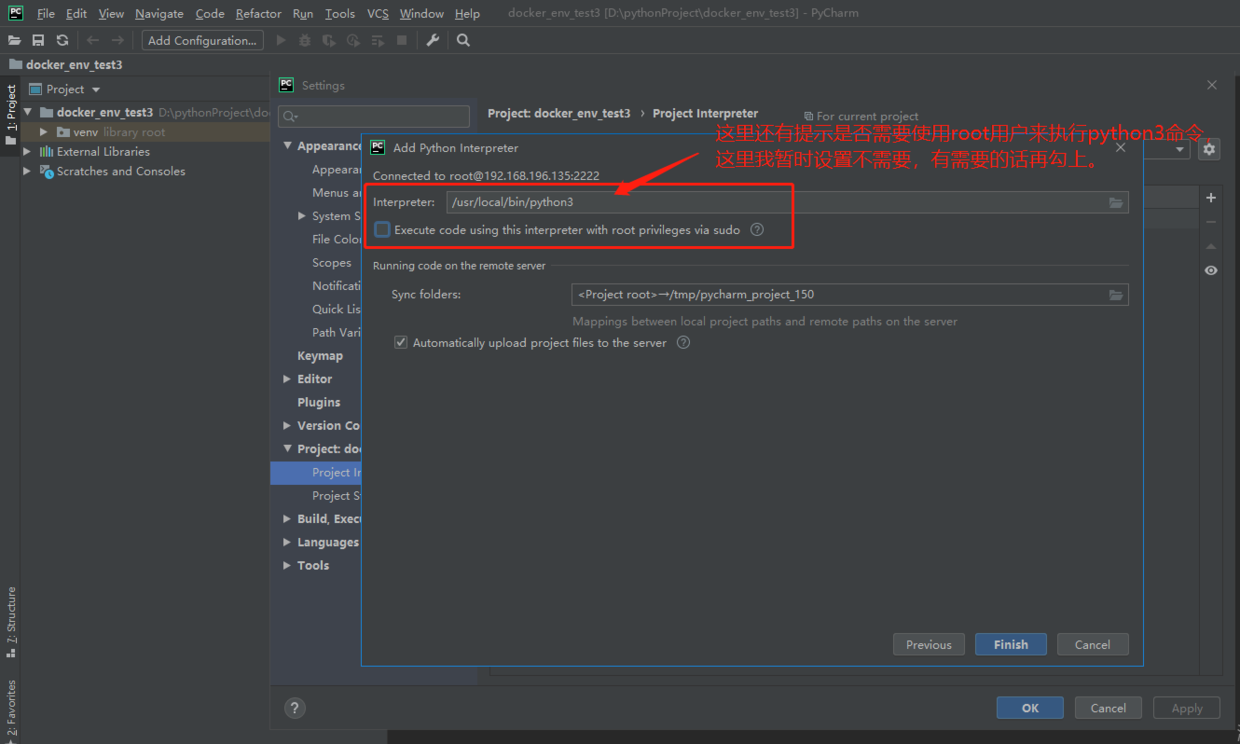The image size is (1240, 744).
Task: Click OK in the Settings dialog
Action: (1030, 708)
